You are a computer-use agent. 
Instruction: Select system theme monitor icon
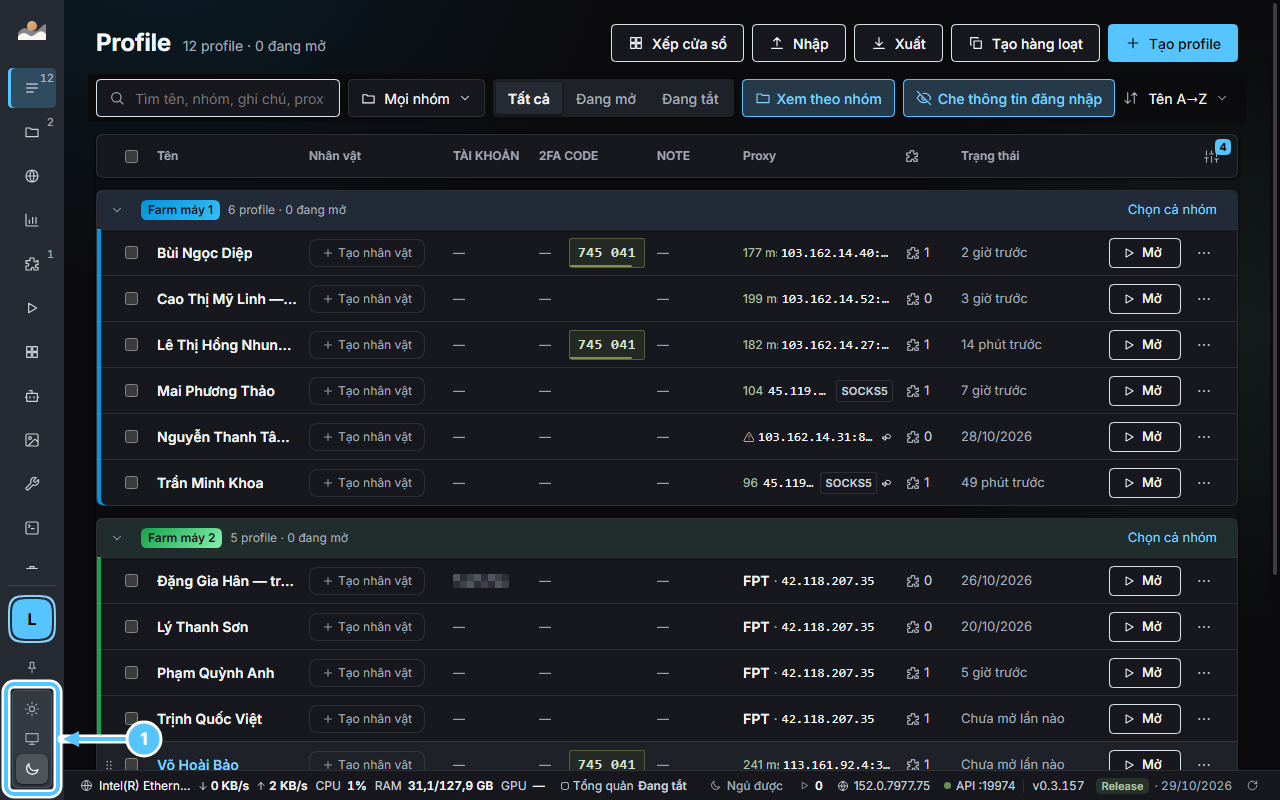tap(32, 739)
